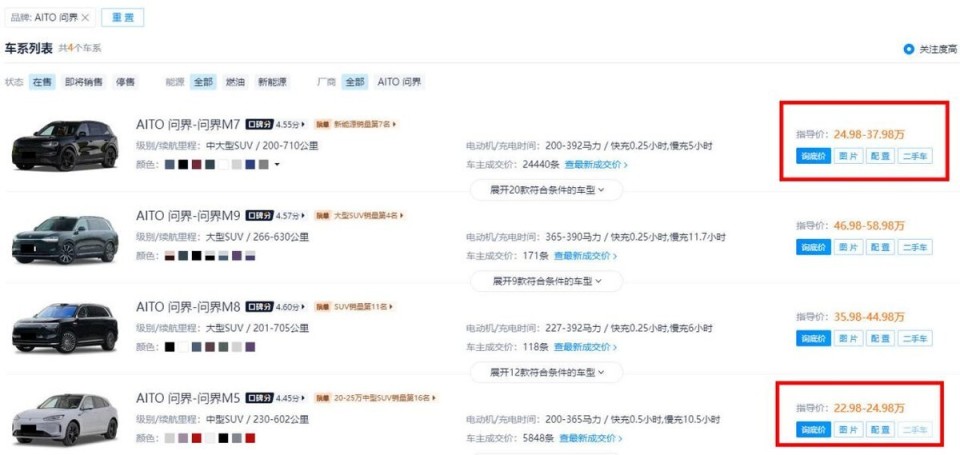Screen dimensions: 960x455
Task: Click the 重置 reset button
Action: coord(122,18)
